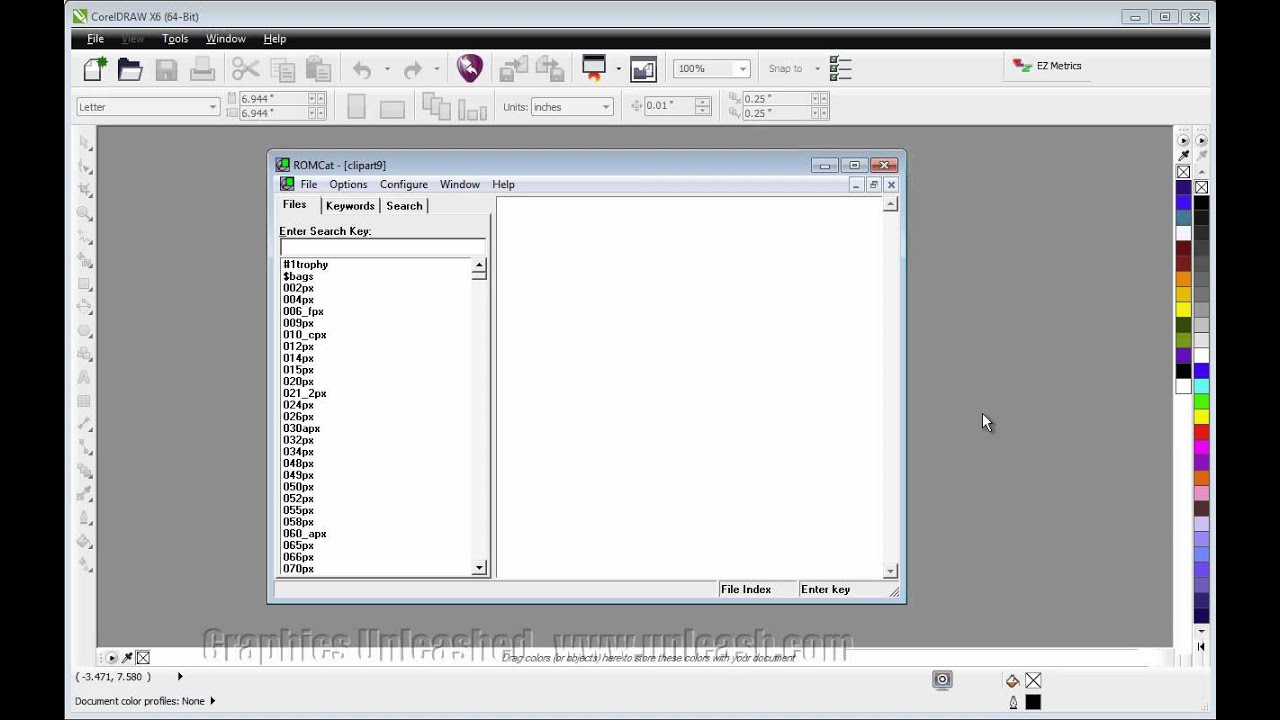Click the Enter Search Key input field

click(x=382, y=247)
